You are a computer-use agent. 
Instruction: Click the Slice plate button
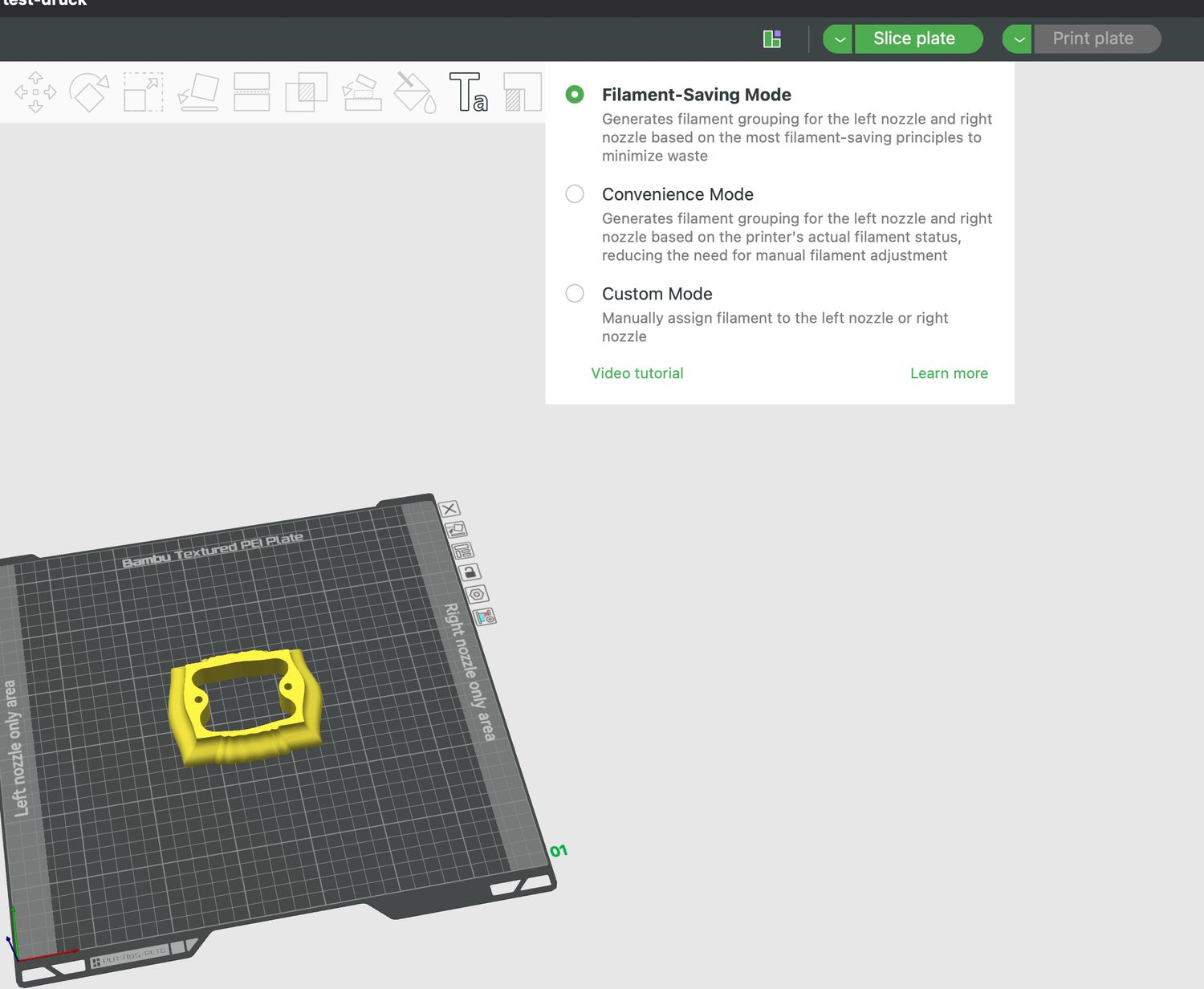[x=918, y=39]
